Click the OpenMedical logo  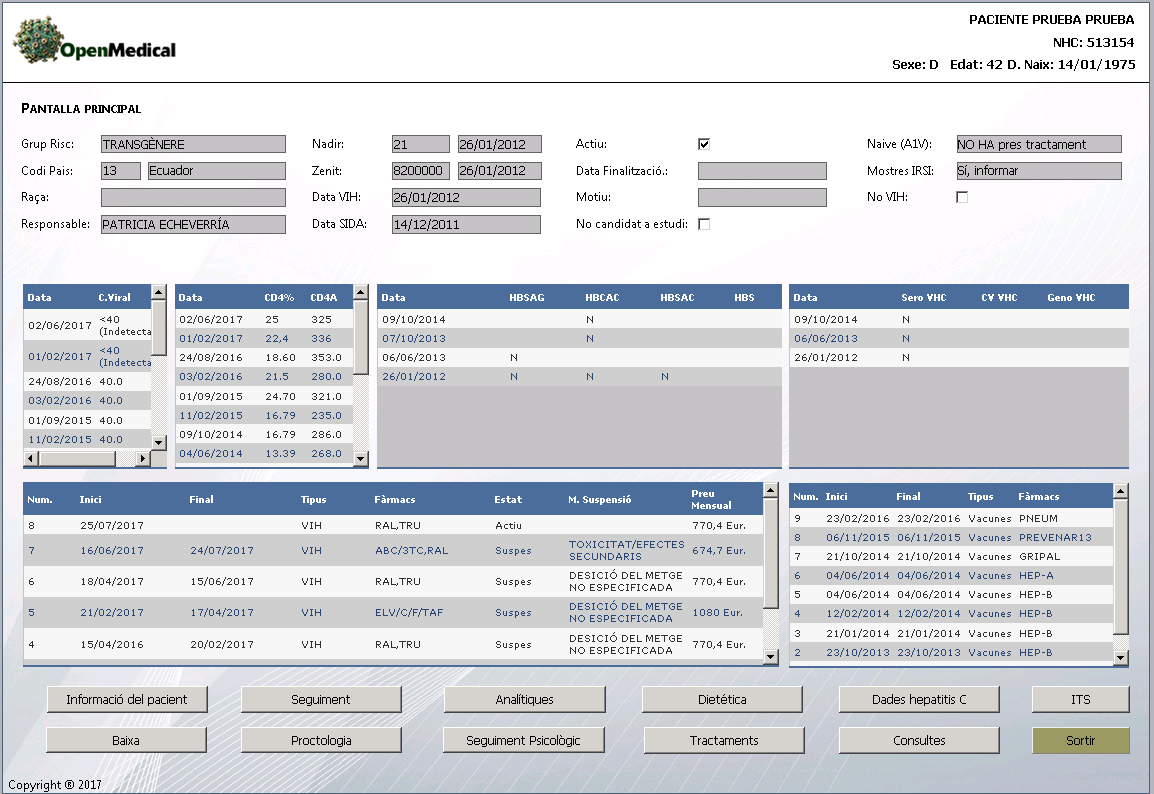coord(94,43)
